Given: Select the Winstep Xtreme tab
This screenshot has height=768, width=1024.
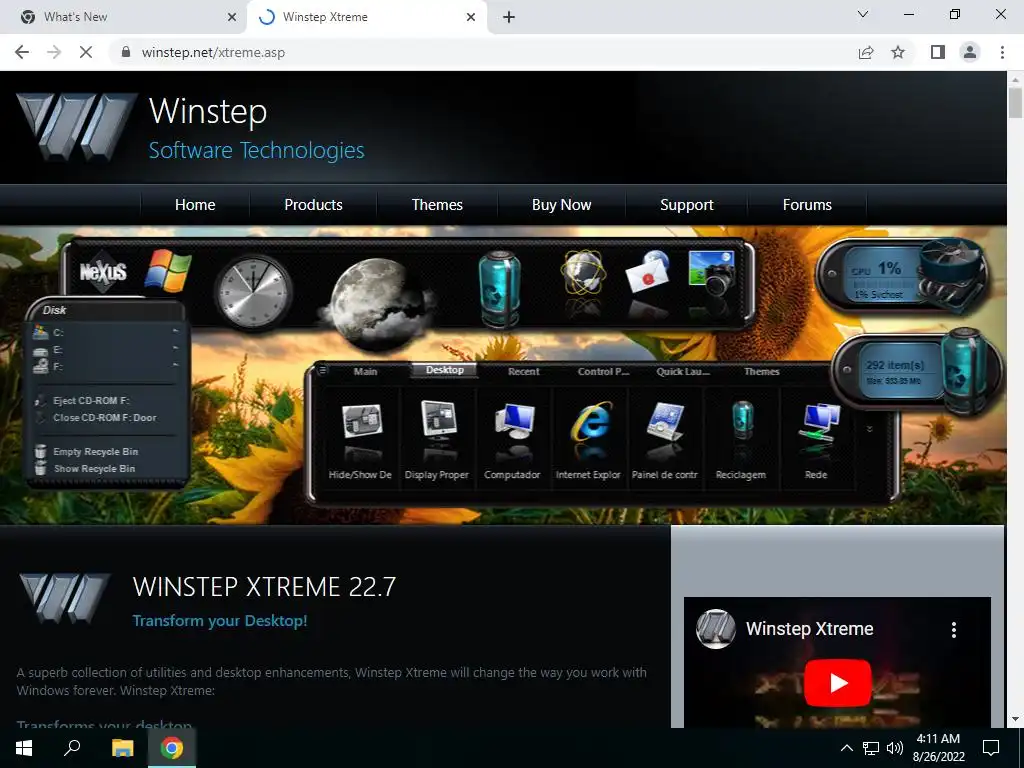Looking at the screenshot, I should [366, 17].
